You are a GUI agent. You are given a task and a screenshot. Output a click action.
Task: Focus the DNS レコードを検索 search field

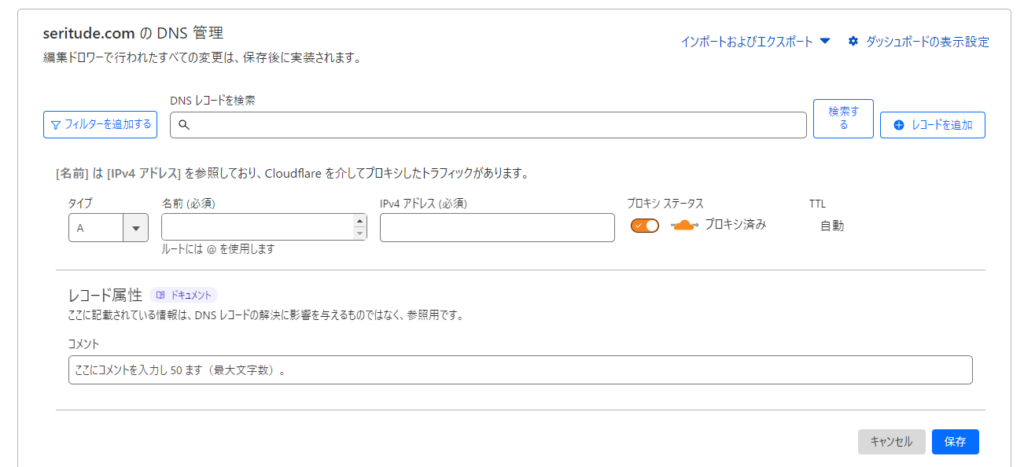coord(488,125)
